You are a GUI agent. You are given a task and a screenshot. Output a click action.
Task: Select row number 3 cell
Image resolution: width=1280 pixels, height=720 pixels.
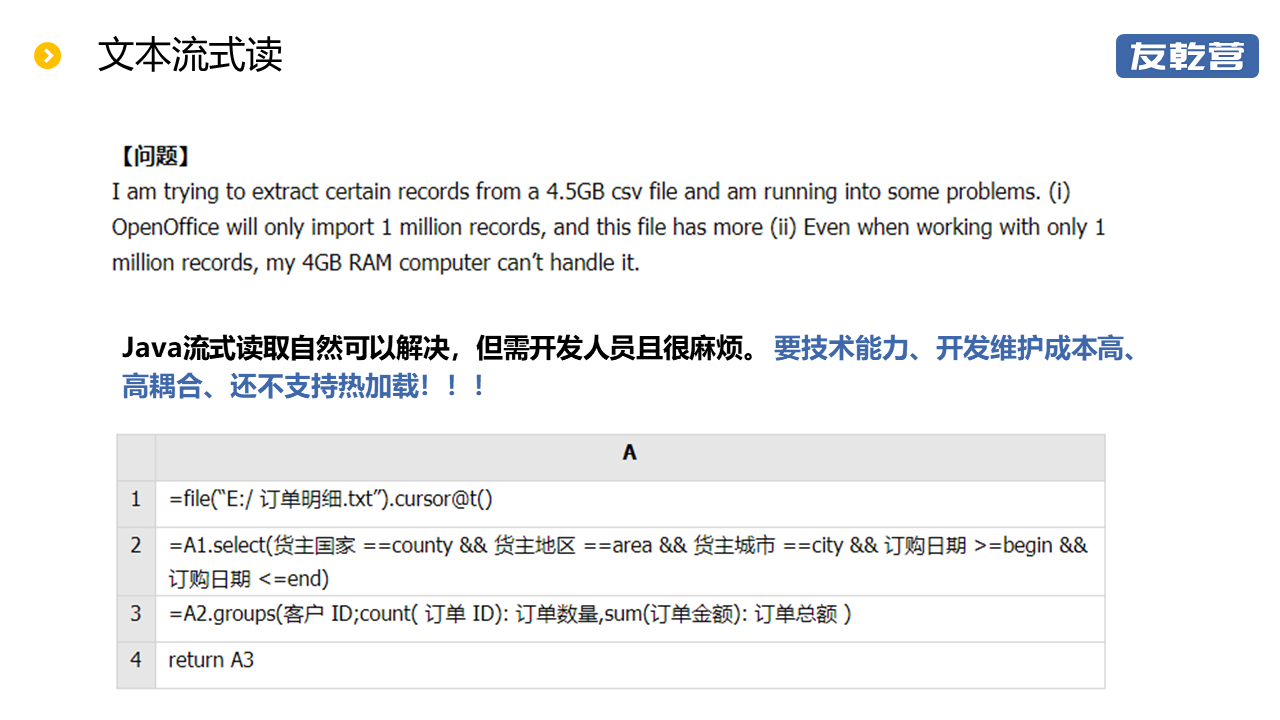(x=136, y=618)
